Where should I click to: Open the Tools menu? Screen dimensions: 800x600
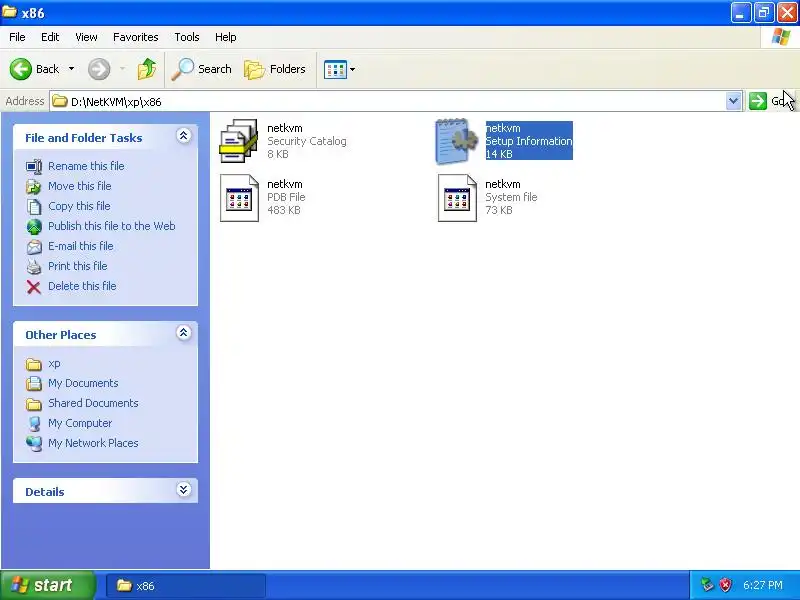pyautogui.click(x=187, y=37)
